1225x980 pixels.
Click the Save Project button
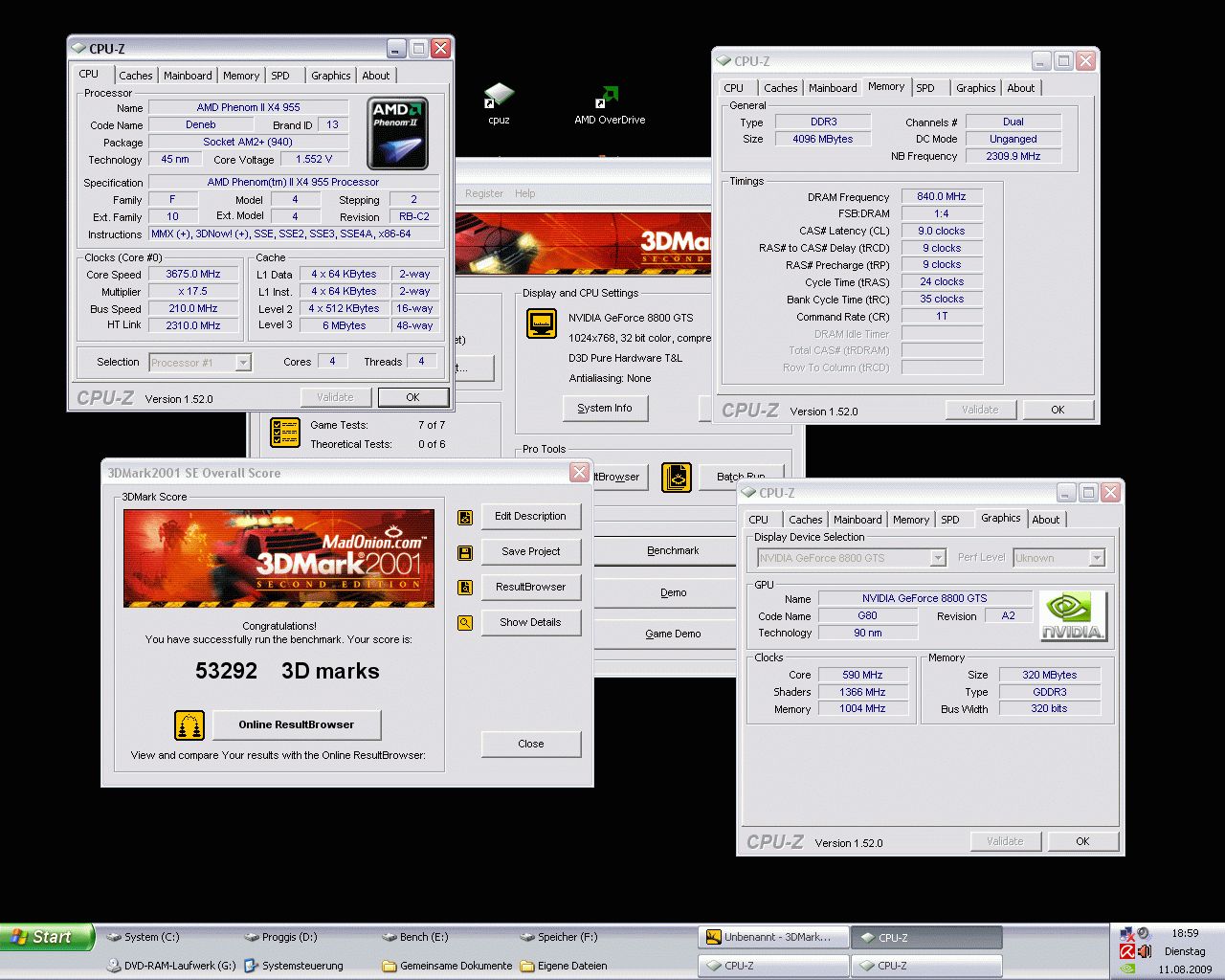tap(531, 552)
